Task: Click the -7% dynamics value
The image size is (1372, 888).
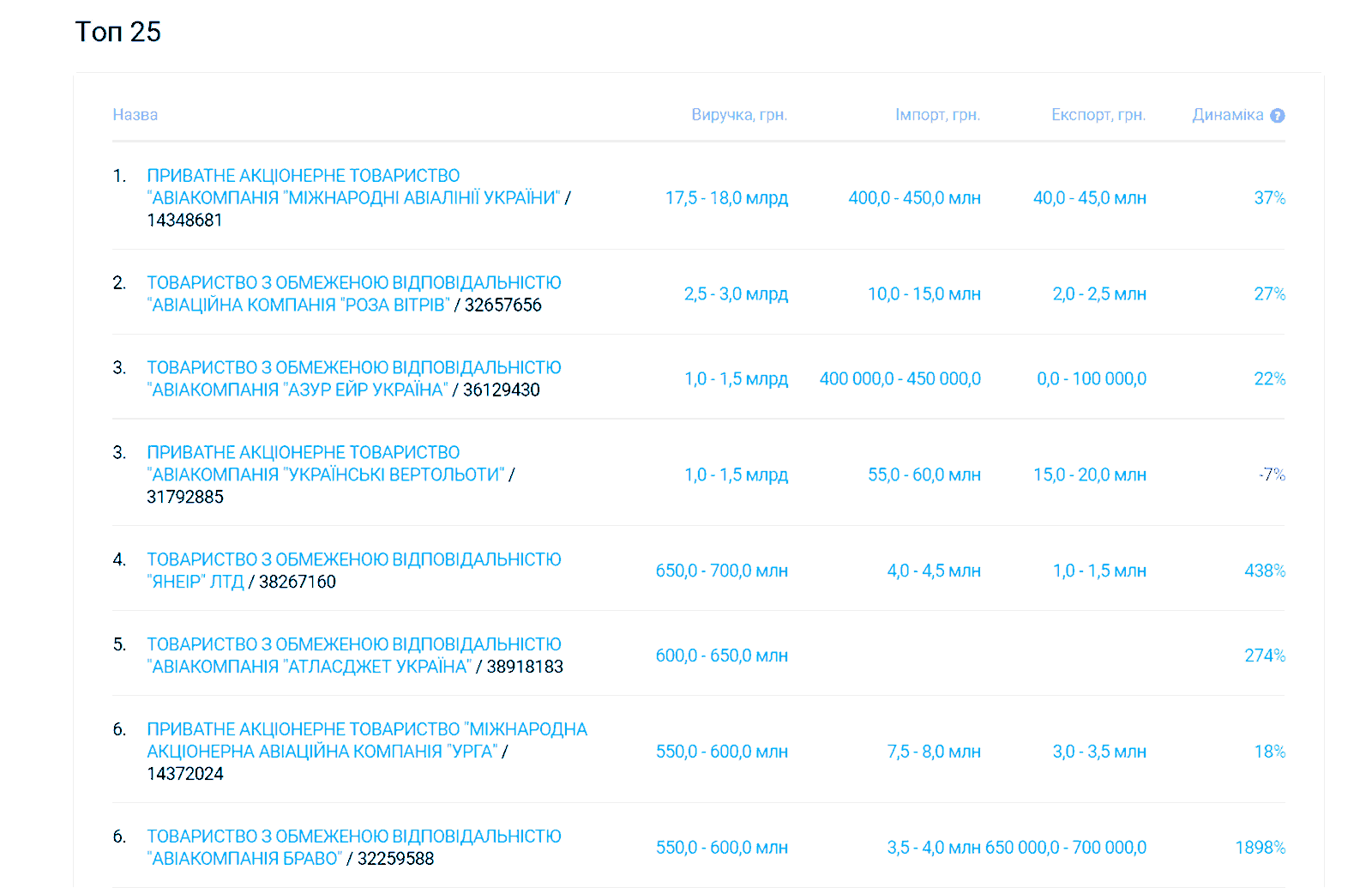Action: click(x=1272, y=475)
